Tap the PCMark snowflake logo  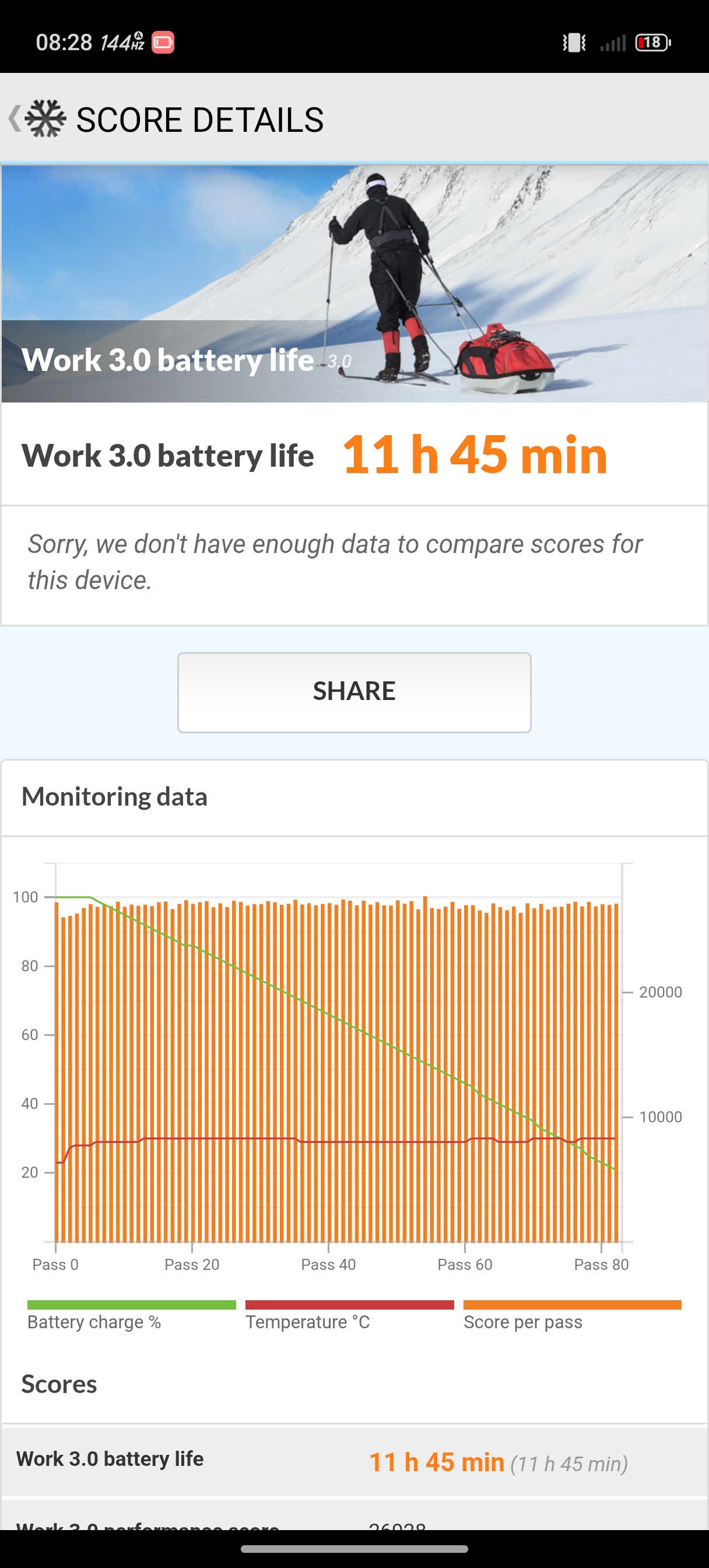pyautogui.click(x=45, y=118)
